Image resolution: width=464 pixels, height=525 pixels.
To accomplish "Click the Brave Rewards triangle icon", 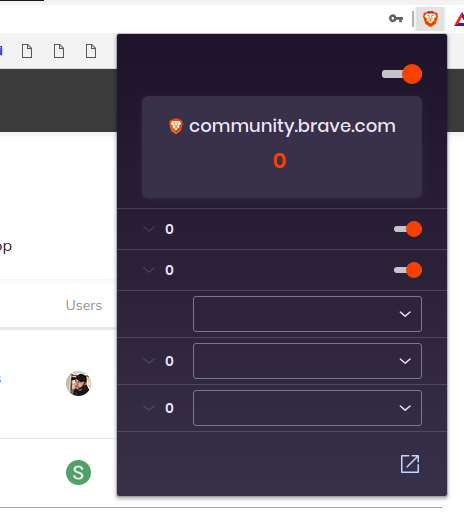I will click(x=459, y=19).
